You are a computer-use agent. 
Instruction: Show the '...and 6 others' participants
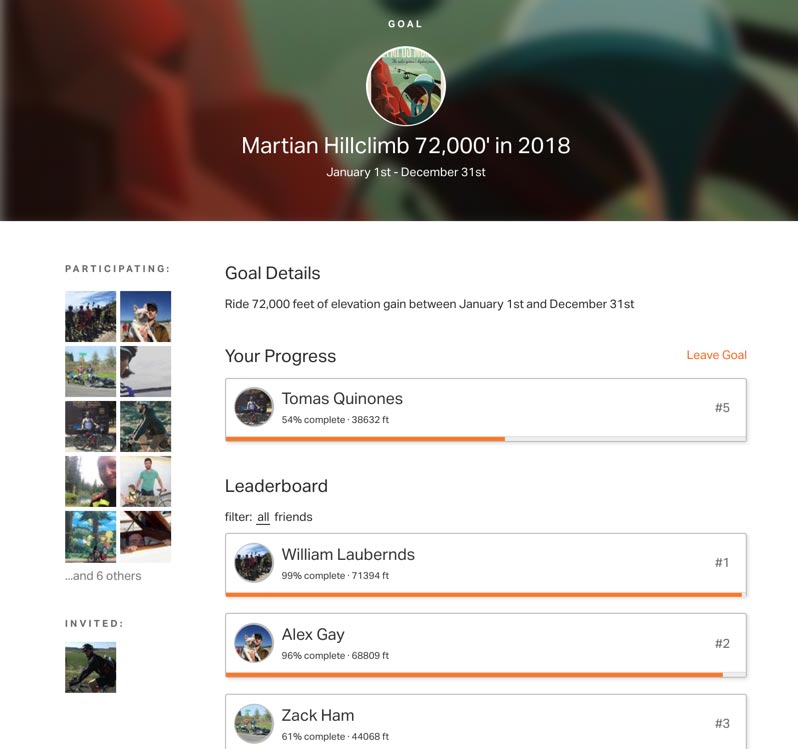pyautogui.click(x=103, y=576)
